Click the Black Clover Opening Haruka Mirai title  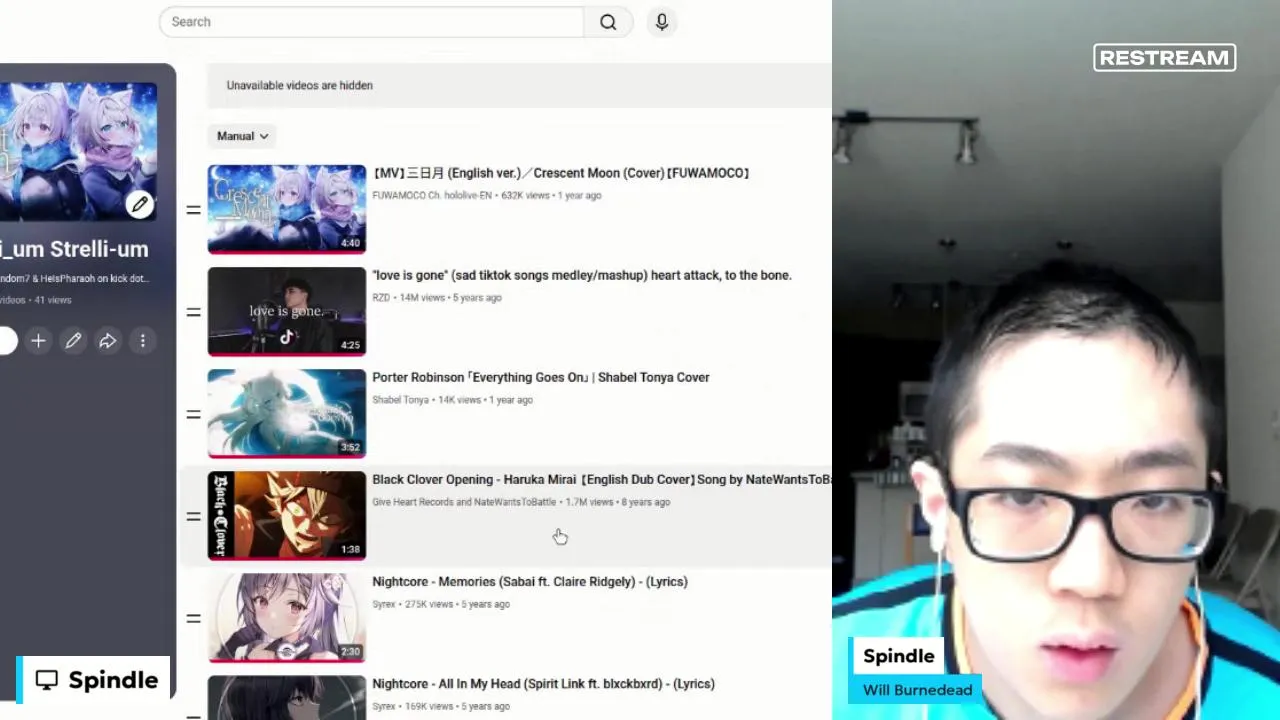coord(602,480)
